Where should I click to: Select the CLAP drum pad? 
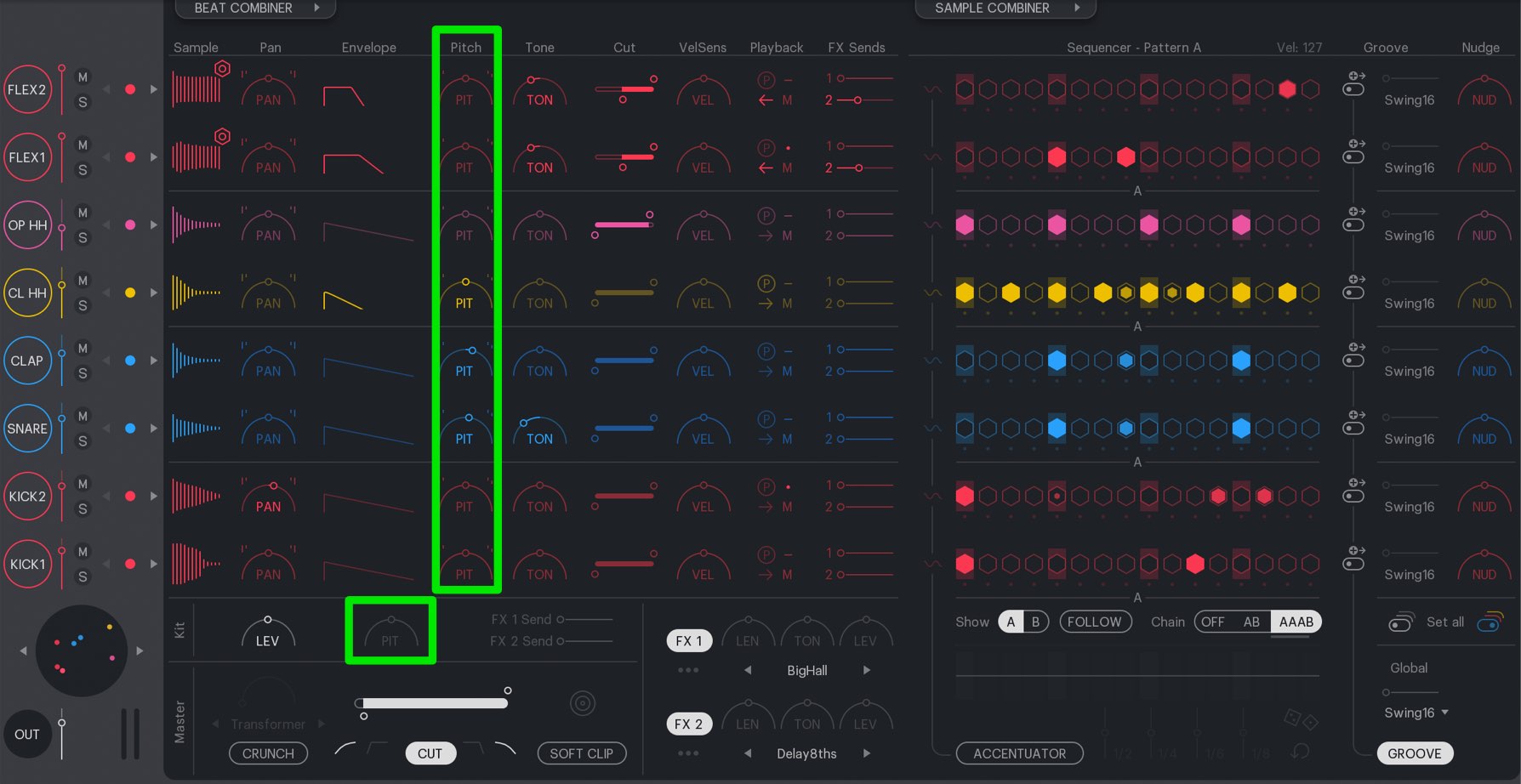pos(27,361)
